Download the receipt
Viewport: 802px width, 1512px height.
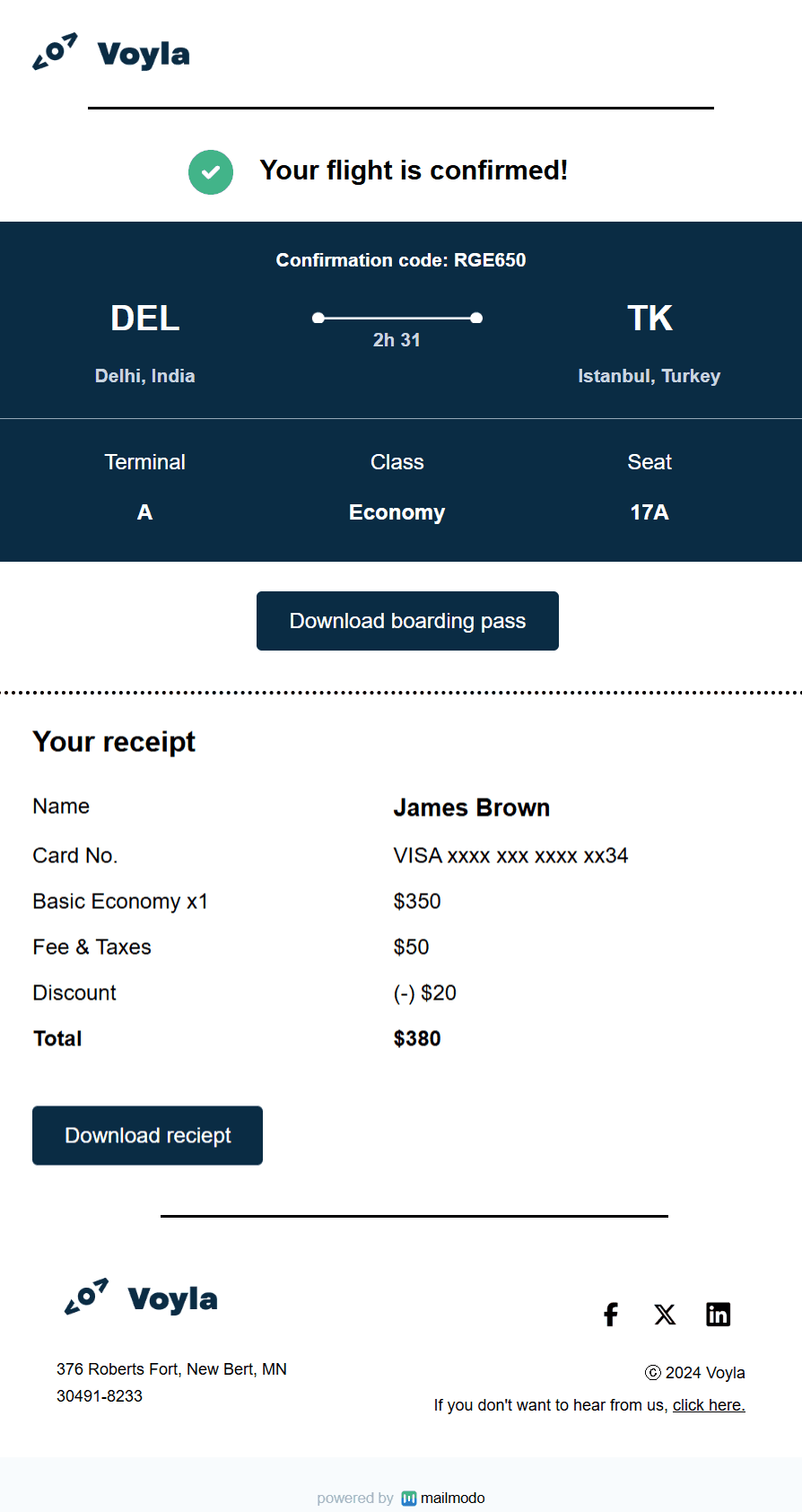(147, 1135)
